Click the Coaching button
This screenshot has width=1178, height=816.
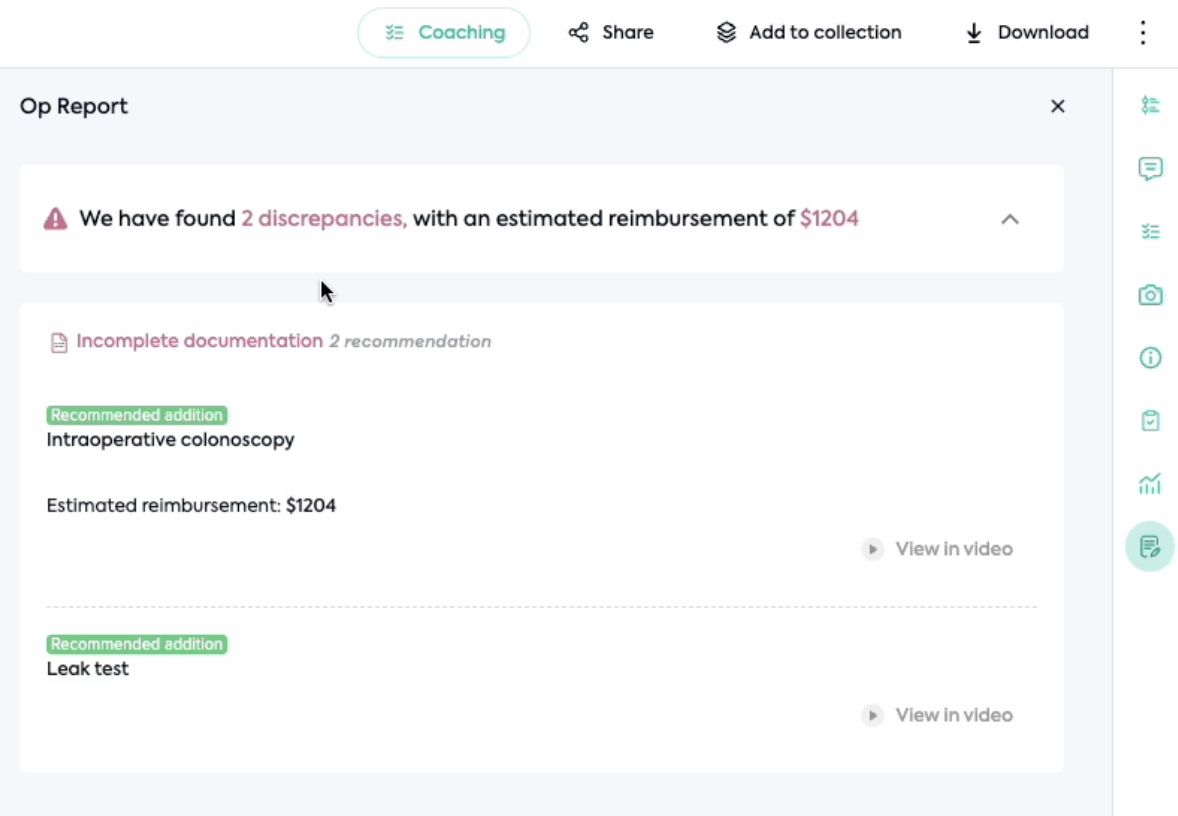444,33
